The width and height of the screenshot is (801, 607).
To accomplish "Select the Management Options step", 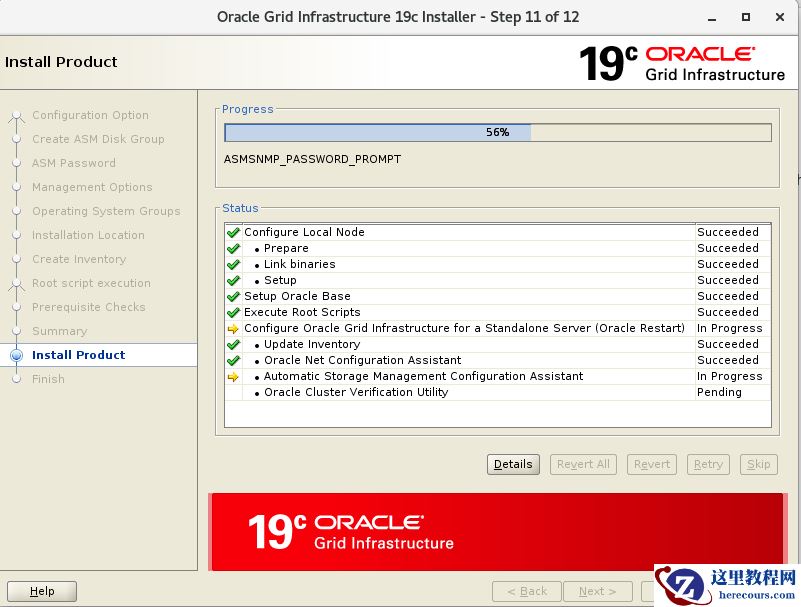I will click(x=92, y=187).
